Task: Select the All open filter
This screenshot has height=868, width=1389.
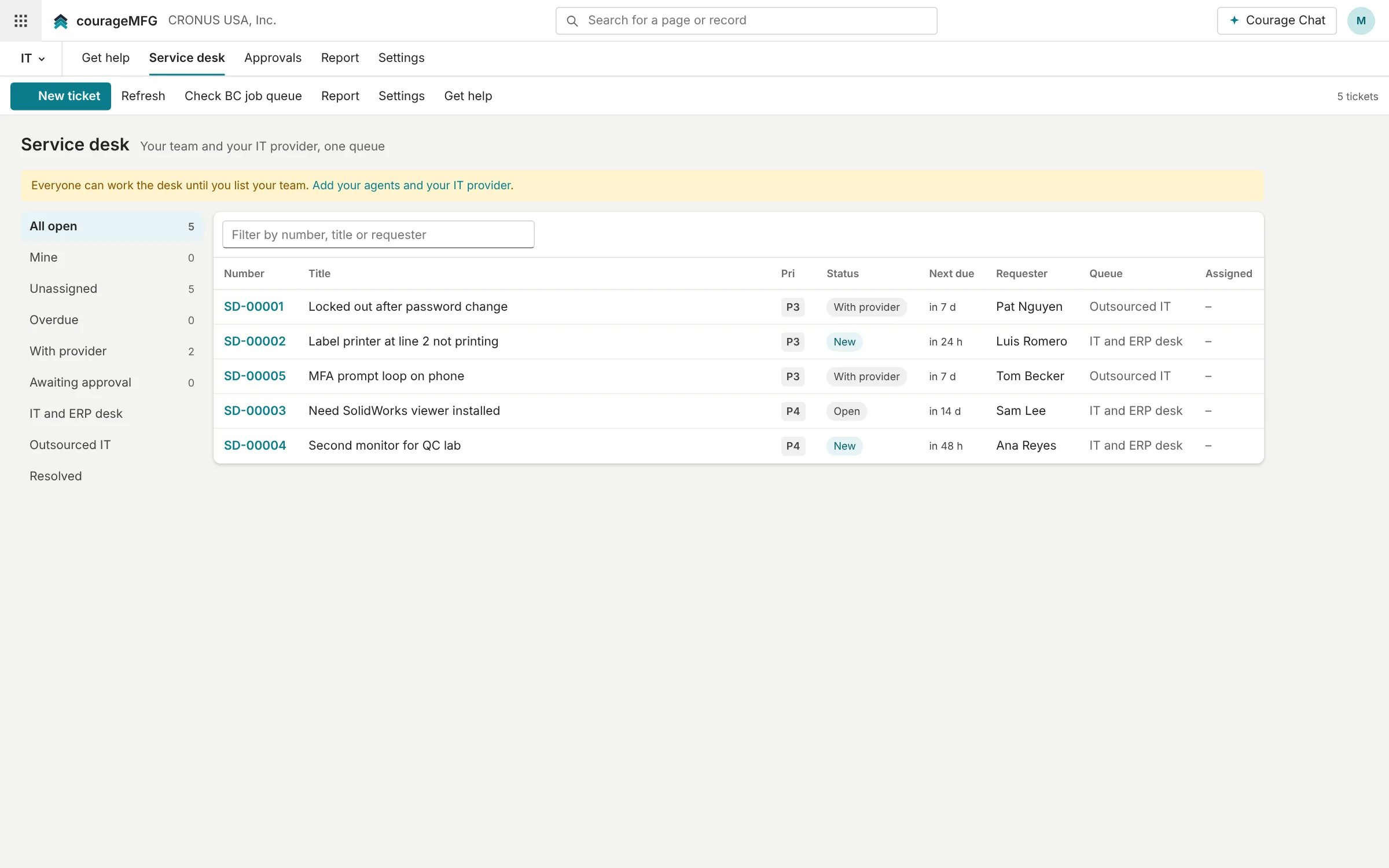Action: pos(112,226)
